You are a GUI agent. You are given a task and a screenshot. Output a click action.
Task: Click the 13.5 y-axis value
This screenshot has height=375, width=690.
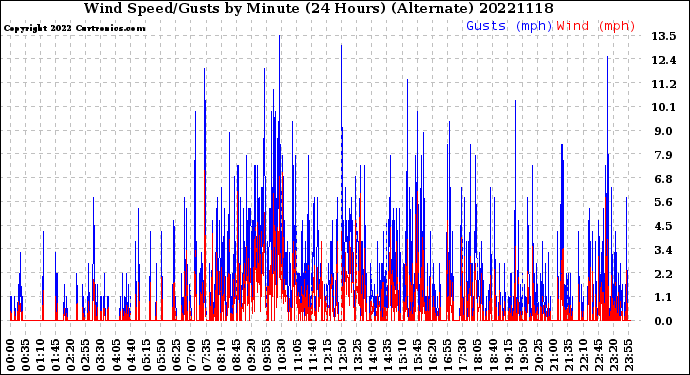pos(664,36)
